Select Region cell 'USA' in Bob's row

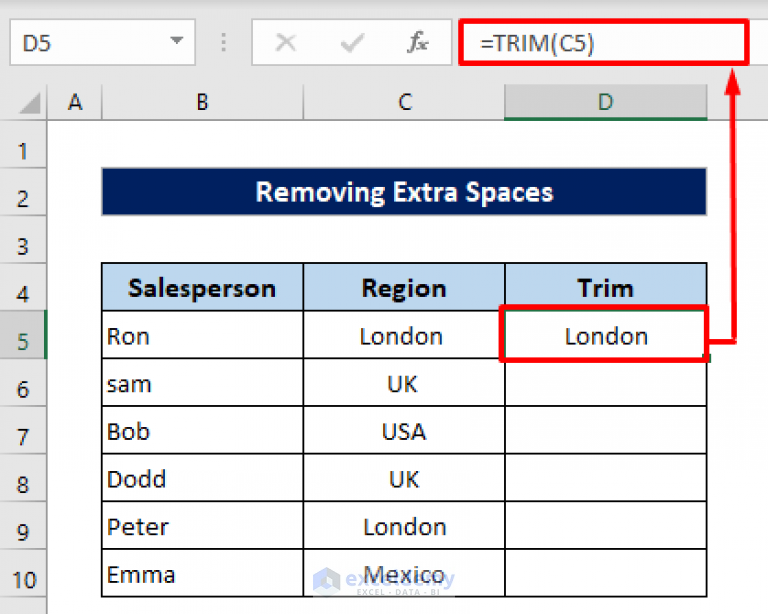tap(404, 430)
